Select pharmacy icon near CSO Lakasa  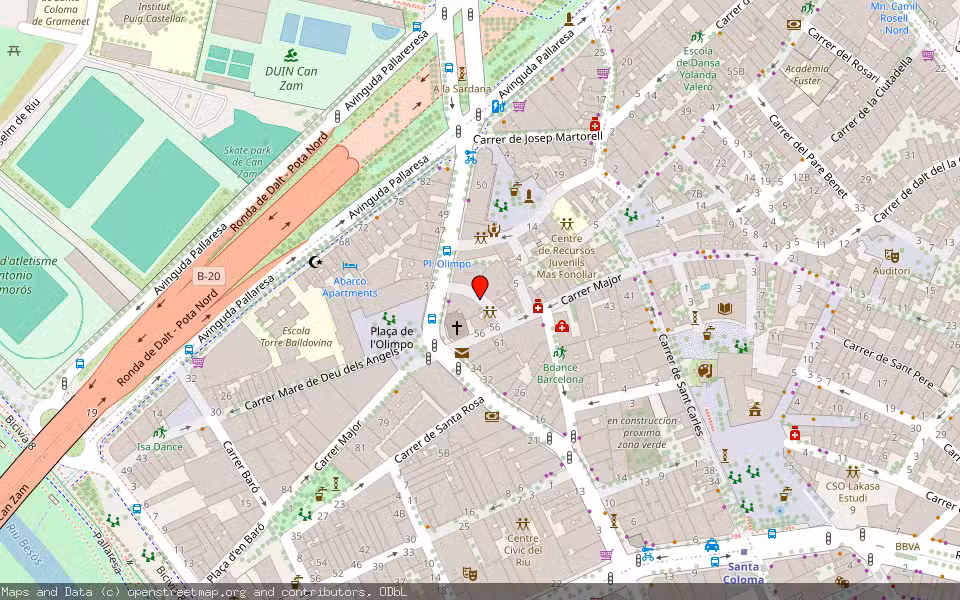click(795, 434)
